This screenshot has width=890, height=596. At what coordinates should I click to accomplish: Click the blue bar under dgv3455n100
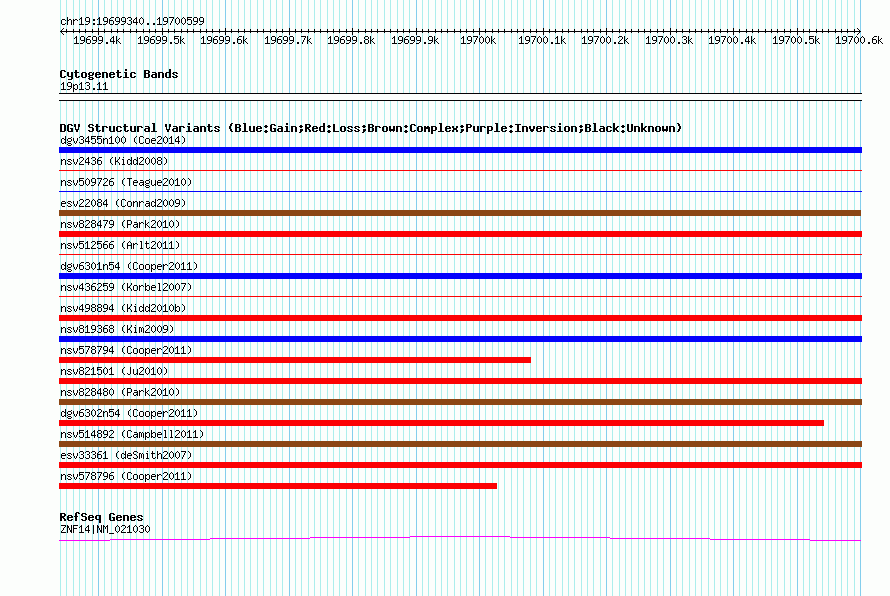[460, 150]
